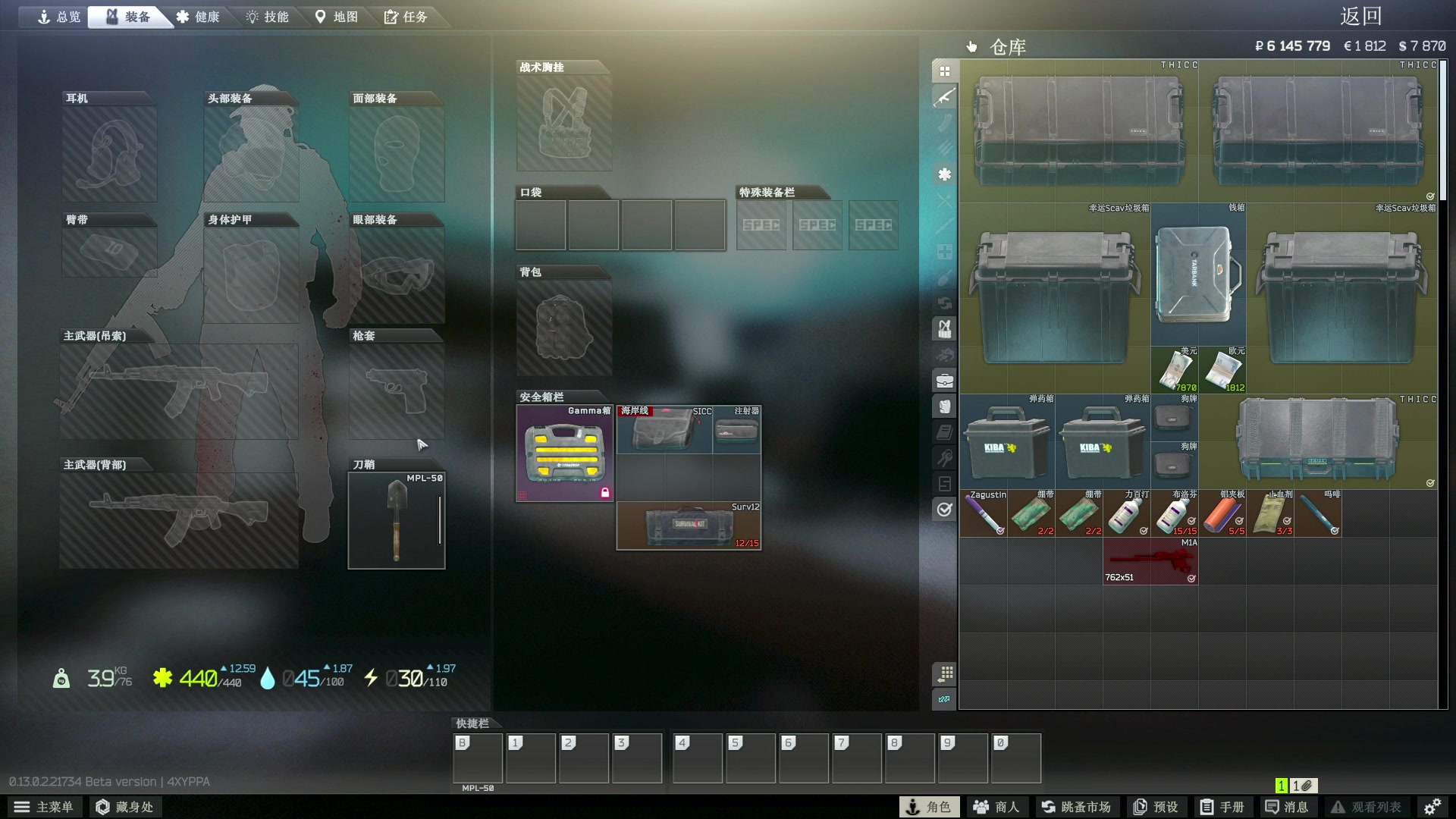Select the 欧元 1812 euro stack
This screenshot has height=819, width=1456.
point(1222,370)
